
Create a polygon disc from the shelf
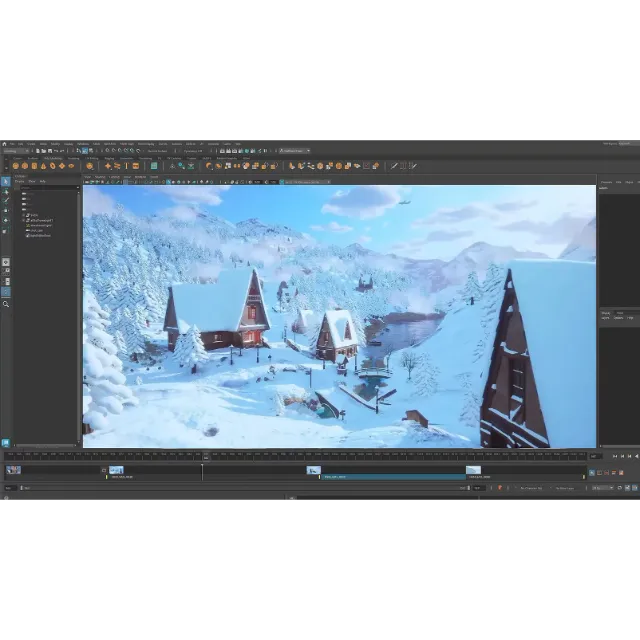coord(71,166)
